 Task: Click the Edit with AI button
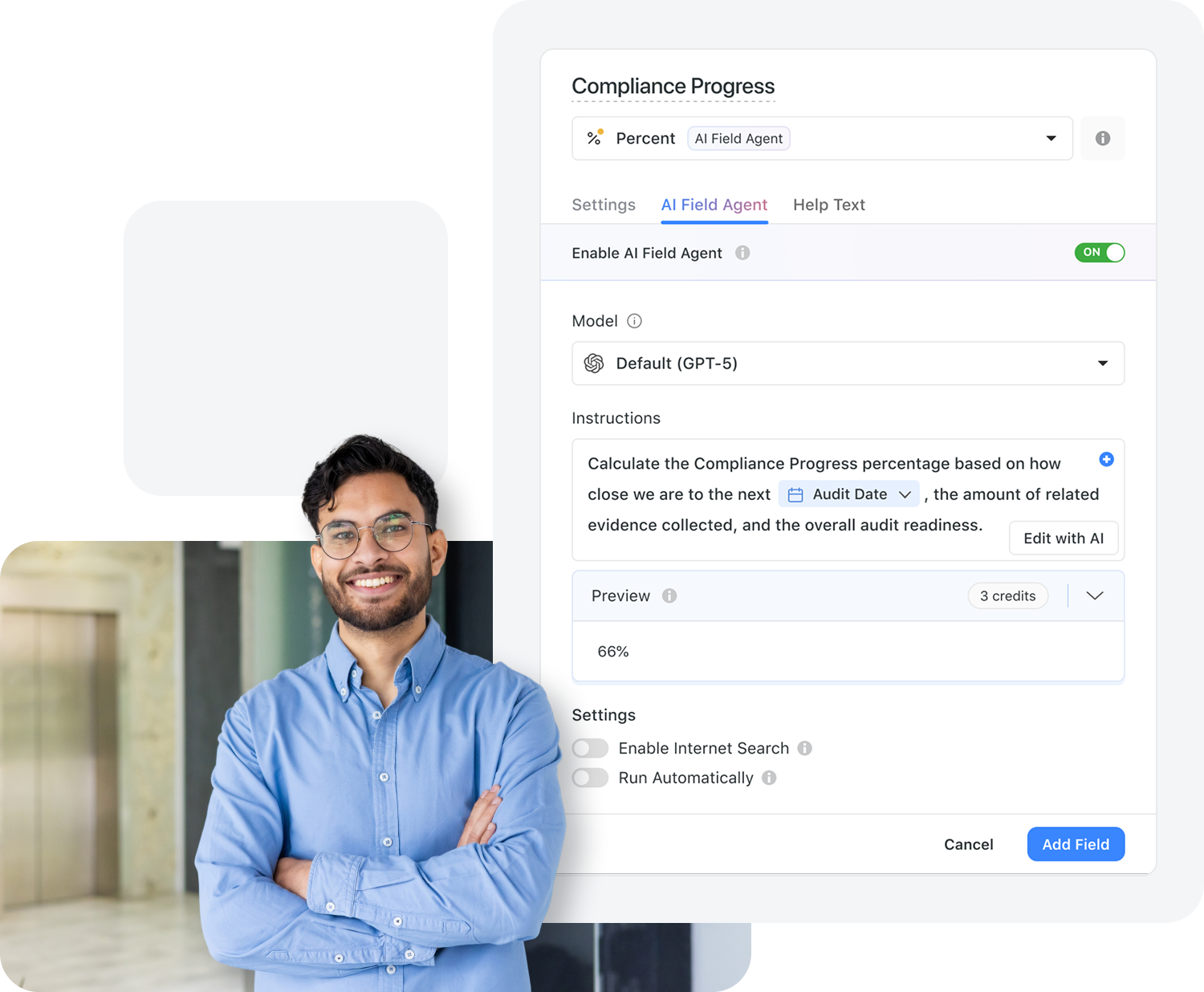tap(1064, 539)
